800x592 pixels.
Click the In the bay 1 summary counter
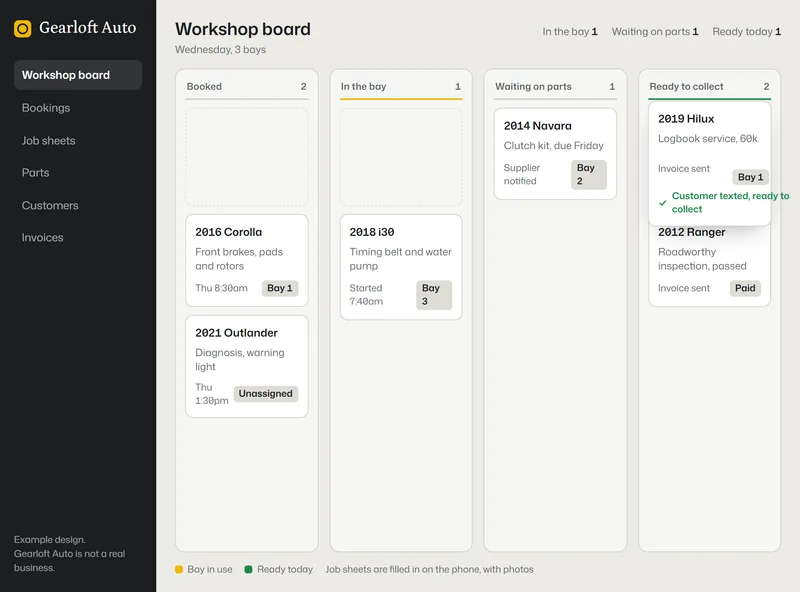[x=570, y=32]
